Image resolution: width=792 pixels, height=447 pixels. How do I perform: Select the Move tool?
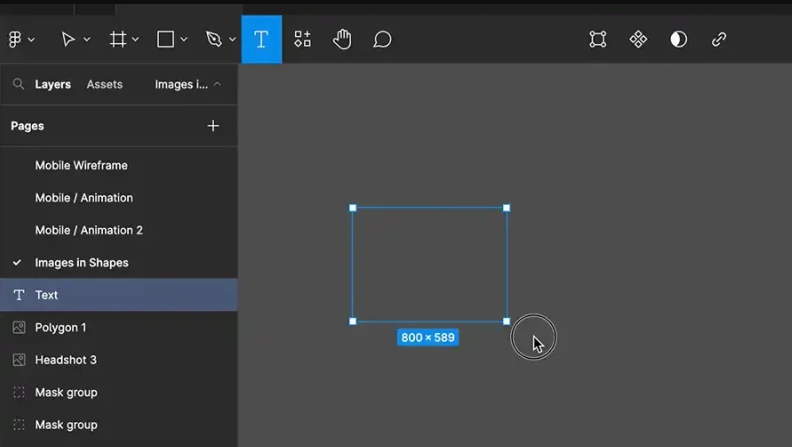[x=68, y=39]
